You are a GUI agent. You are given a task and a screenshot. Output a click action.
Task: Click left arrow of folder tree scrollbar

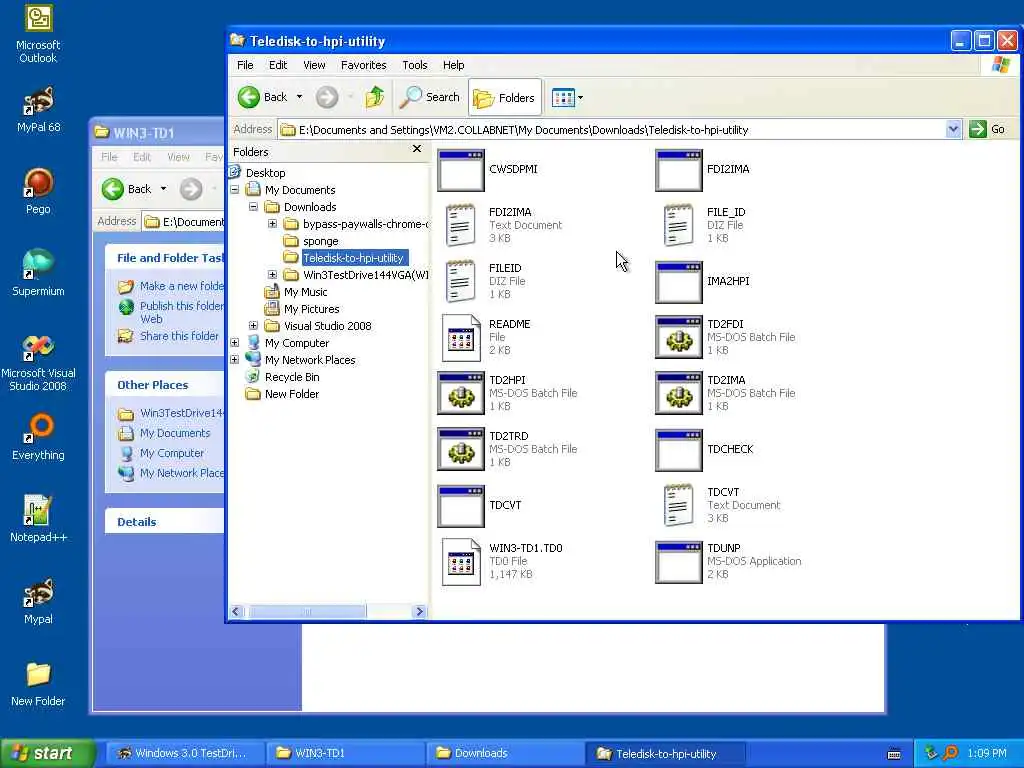pyautogui.click(x=236, y=612)
